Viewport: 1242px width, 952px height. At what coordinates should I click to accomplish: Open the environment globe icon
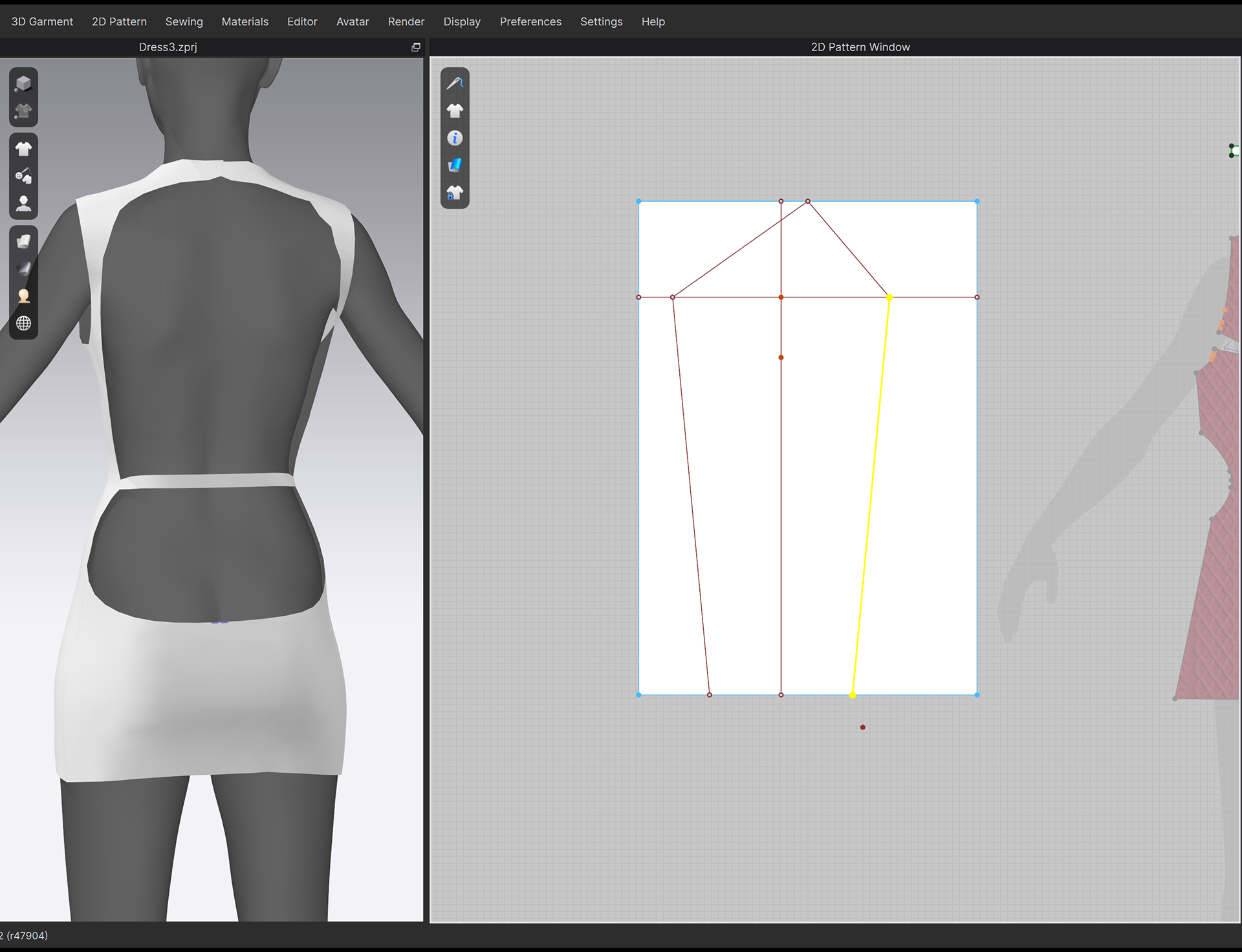23,323
